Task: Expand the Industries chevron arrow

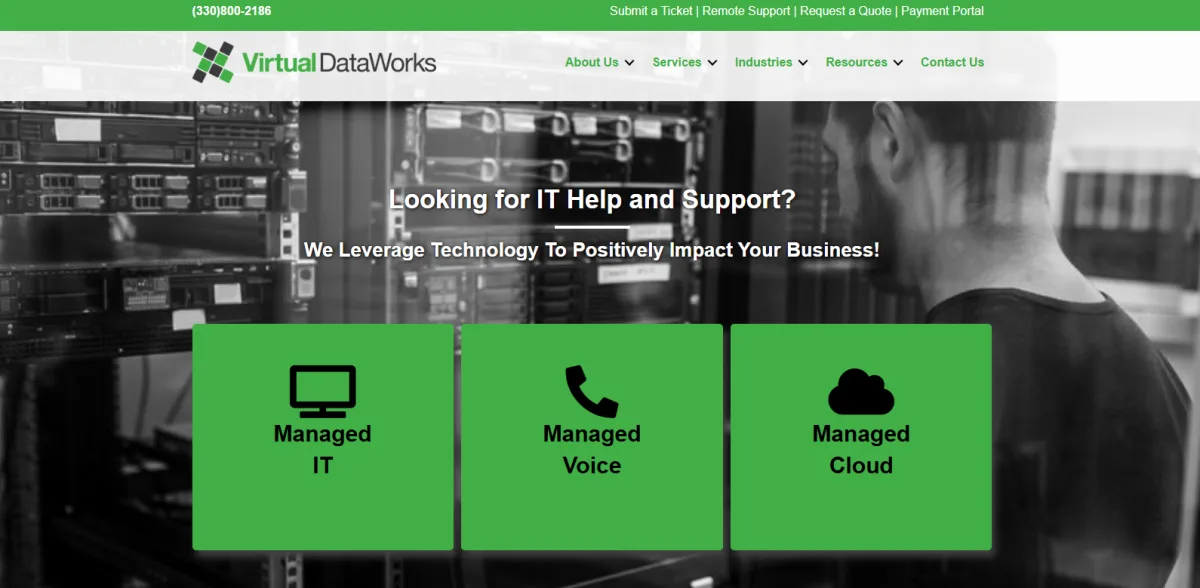Action: coord(803,63)
